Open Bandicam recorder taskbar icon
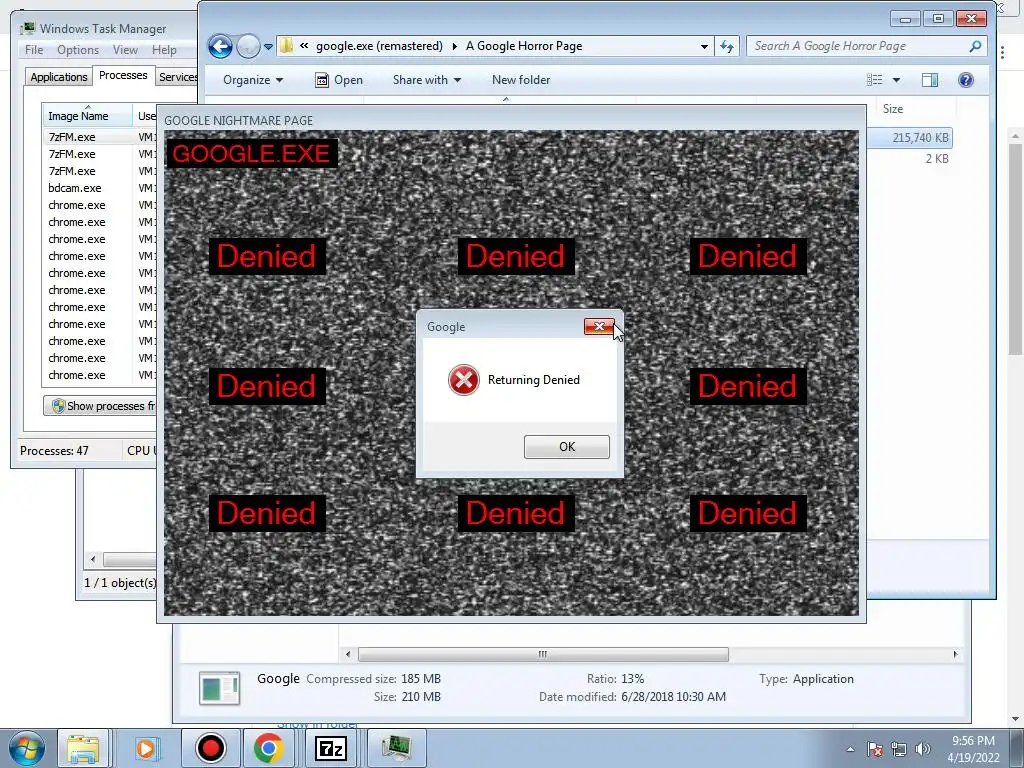This screenshot has height=768, width=1024. pyautogui.click(x=210, y=748)
